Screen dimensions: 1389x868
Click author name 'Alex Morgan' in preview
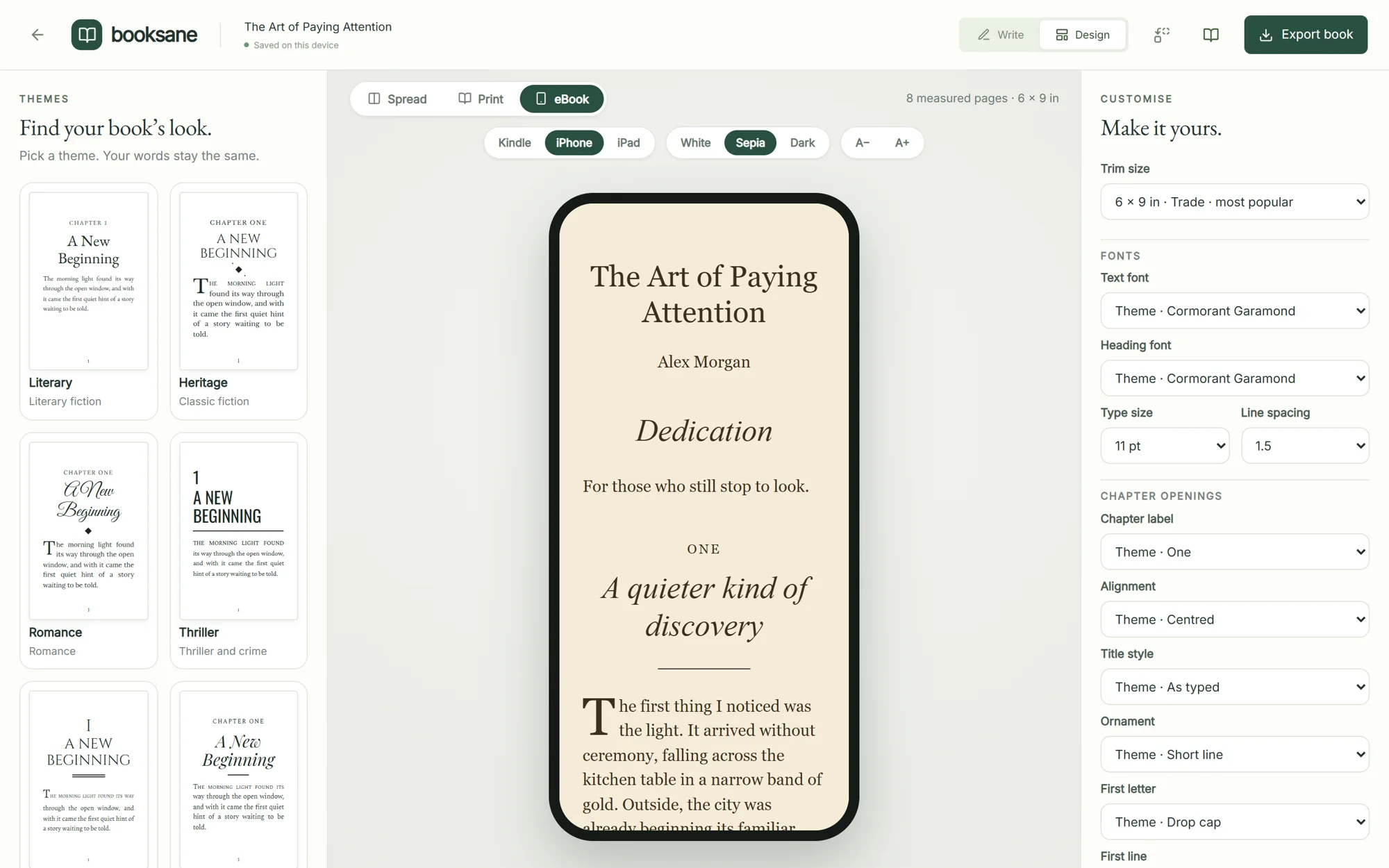(704, 362)
